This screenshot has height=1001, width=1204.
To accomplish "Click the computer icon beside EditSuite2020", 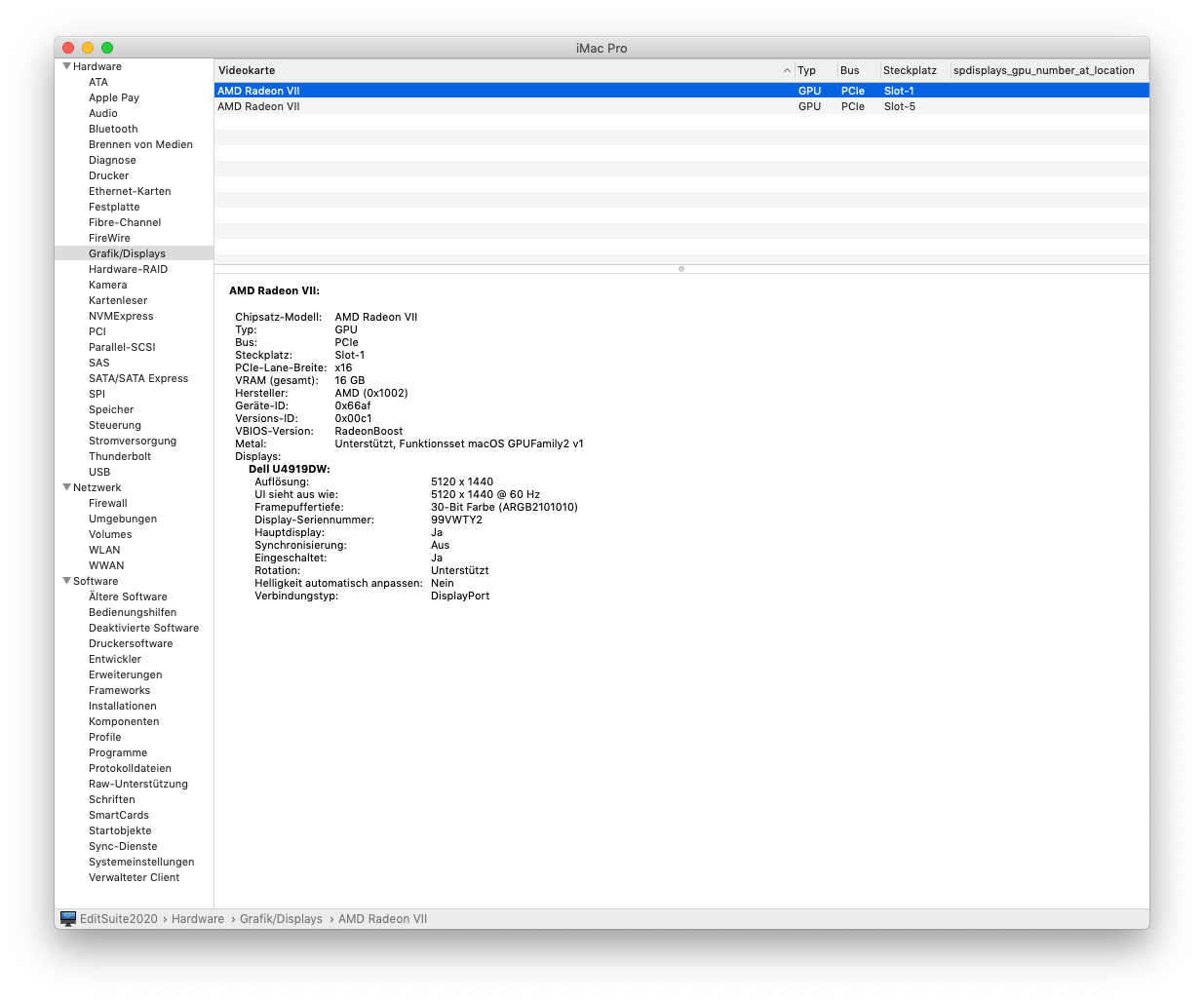I will tap(68, 918).
